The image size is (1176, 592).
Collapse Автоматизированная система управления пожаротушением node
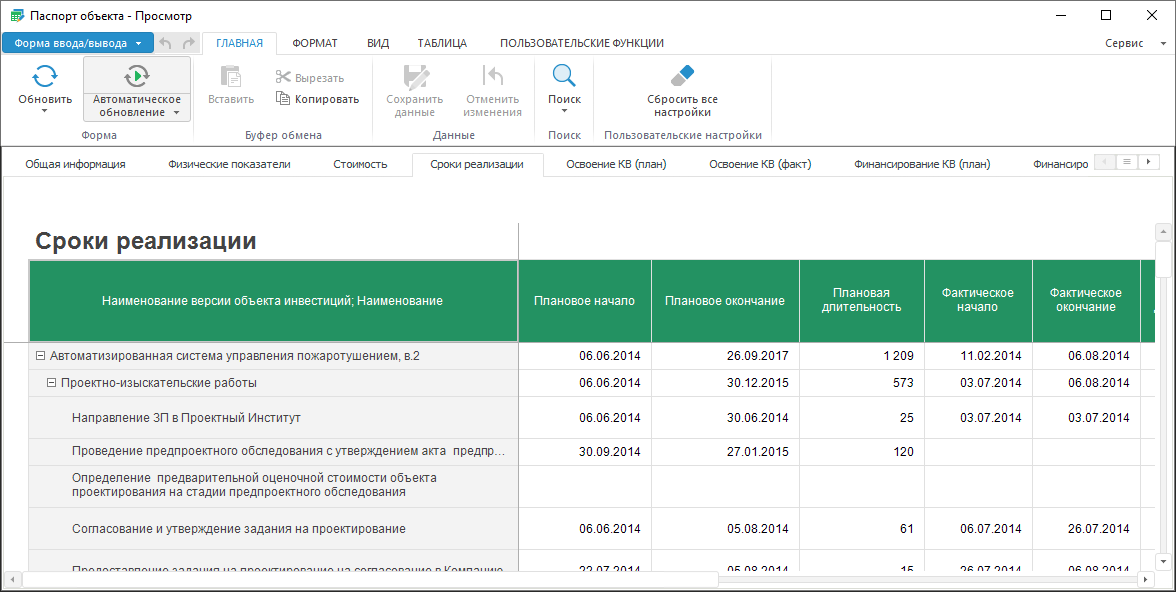[x=40, y=356]
